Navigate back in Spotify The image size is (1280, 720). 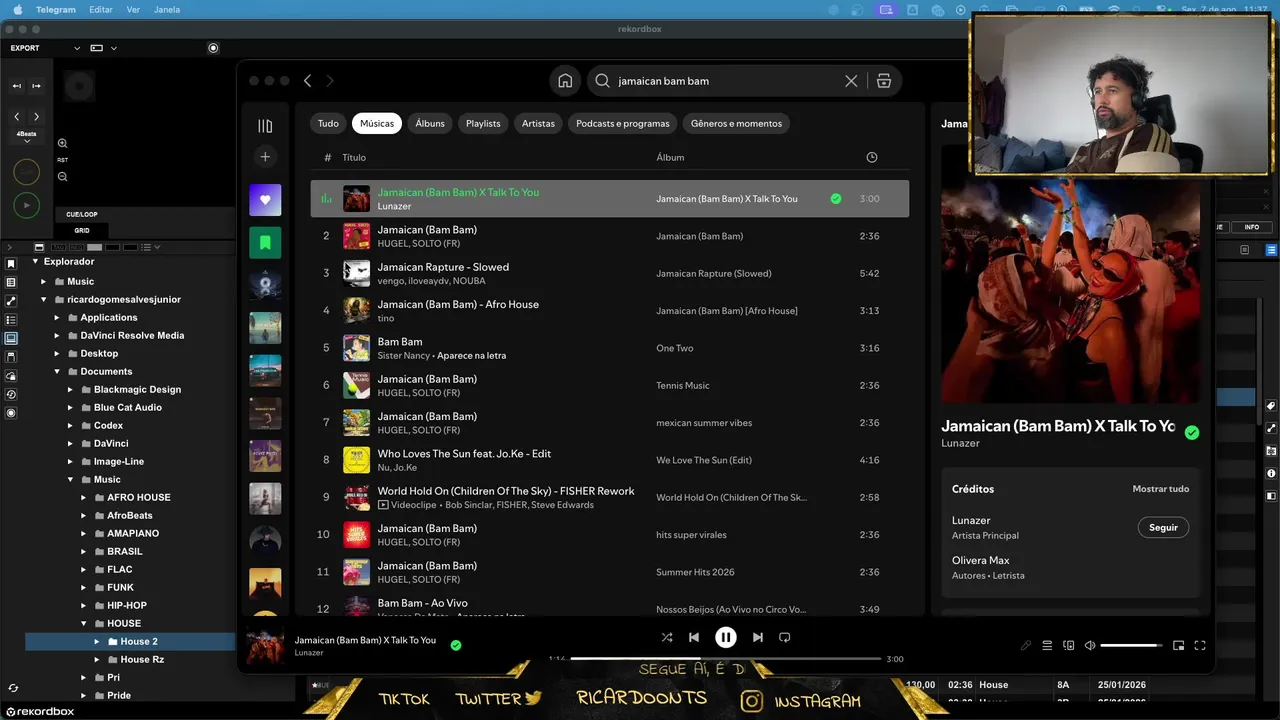(307, 81)
